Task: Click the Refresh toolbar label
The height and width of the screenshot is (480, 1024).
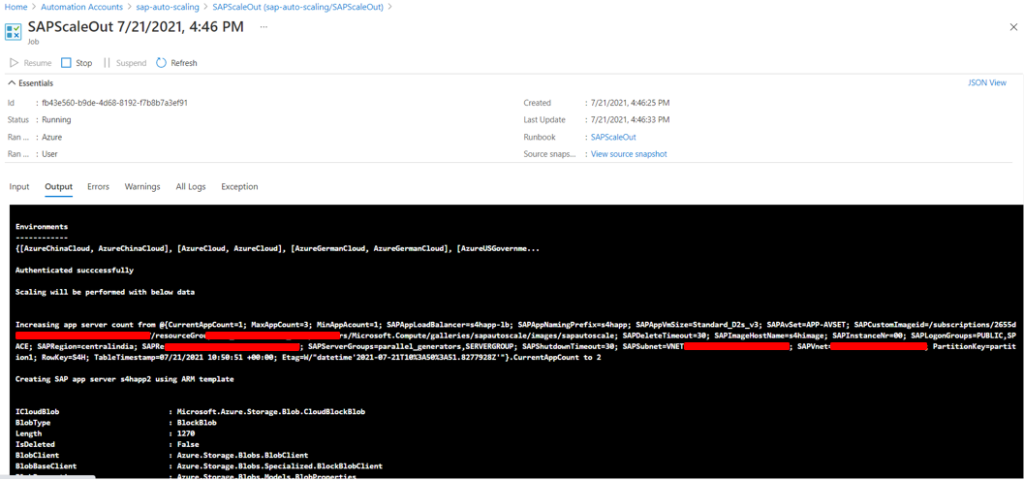Action: [x=184, y=63]
